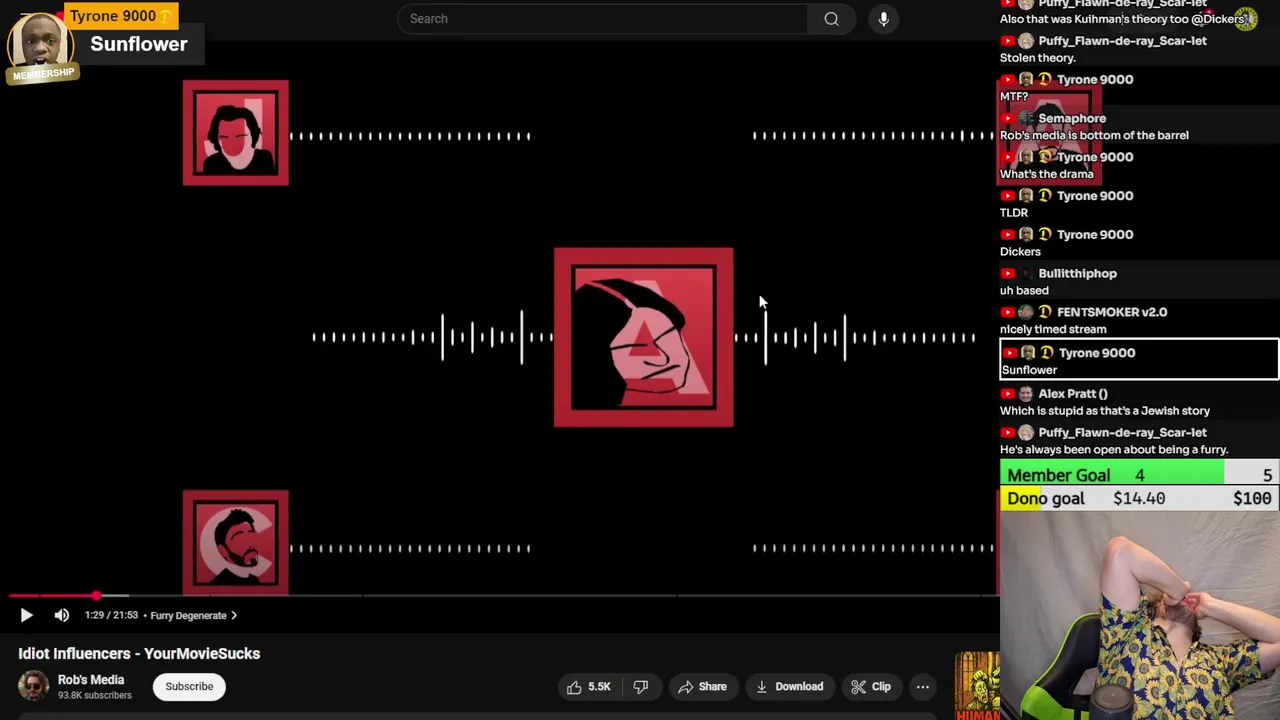The image size is (1280, 720).
Task: Click the bottom-left bearded speaker portrait
Action: tap(236, 543)
